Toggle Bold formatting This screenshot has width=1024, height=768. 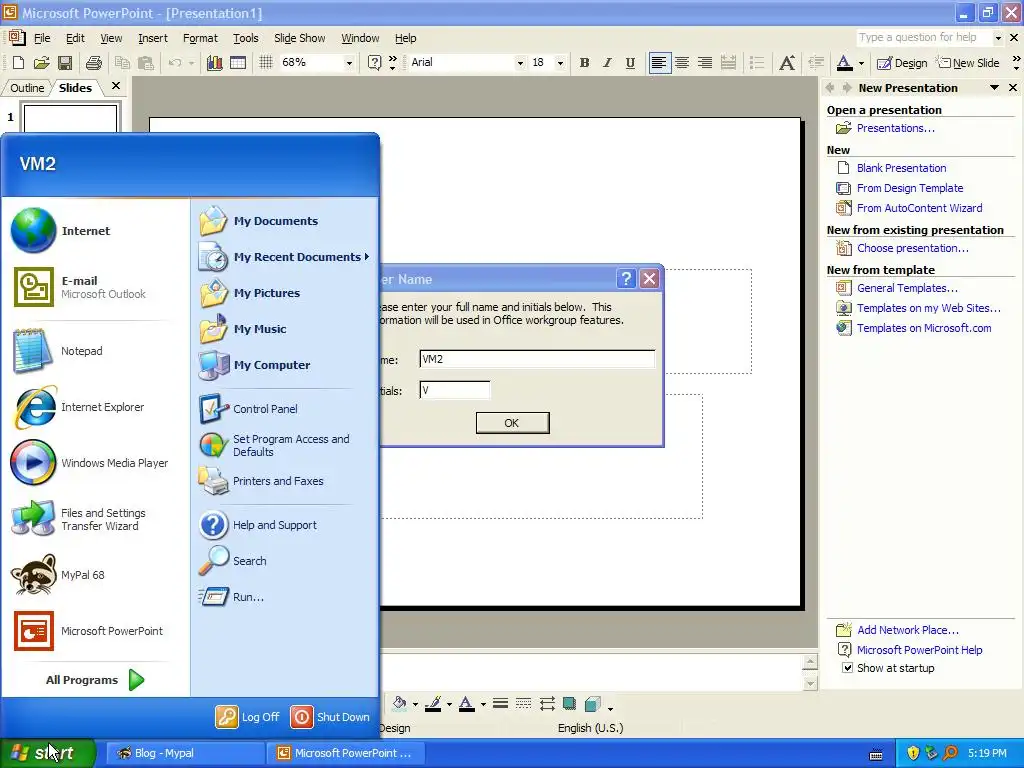tap(584, 63)
